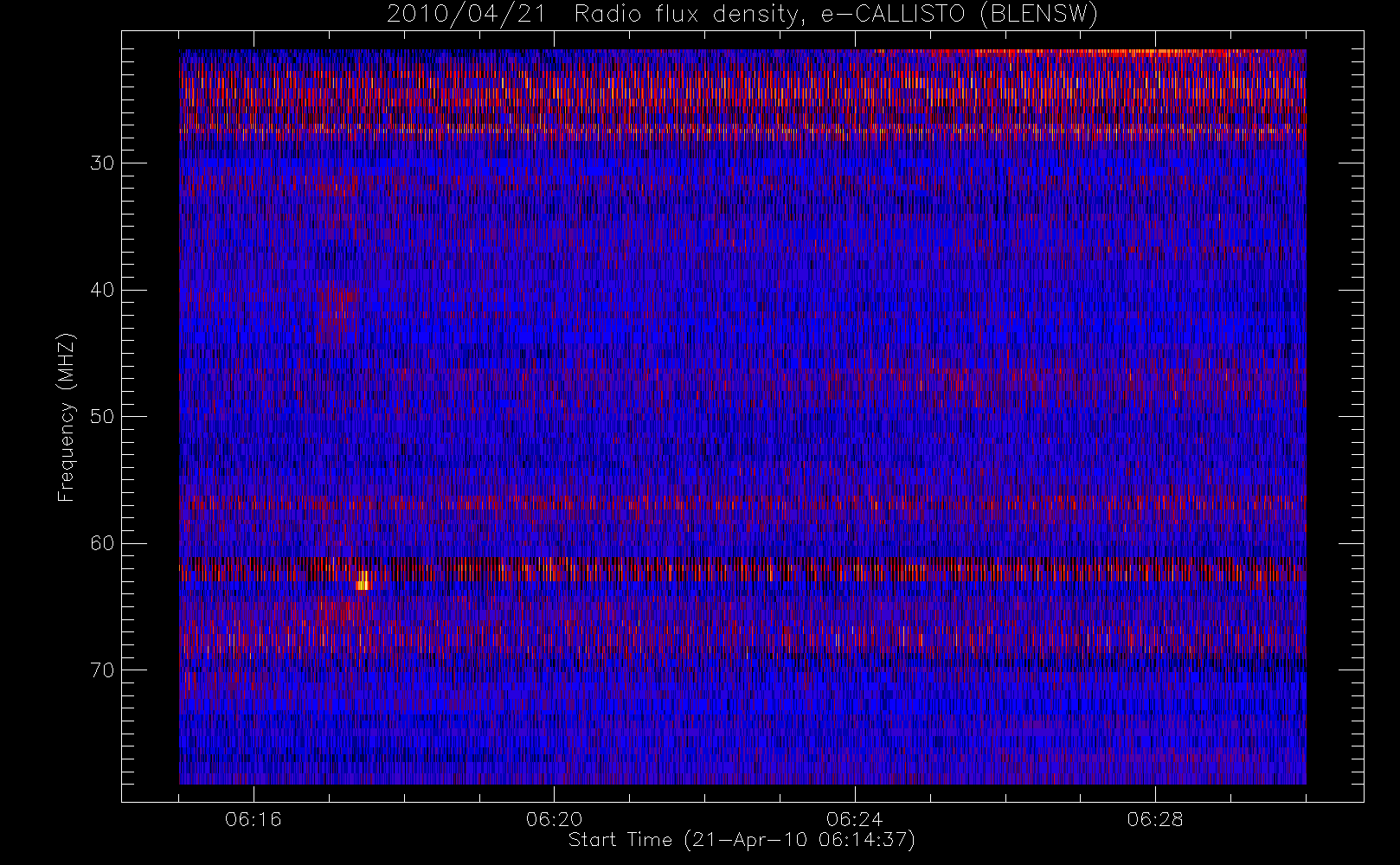1400x865 pixels.
Task: Click the 06:28 time tick label
Action: pyautogui.click(x=1155, y=819)
